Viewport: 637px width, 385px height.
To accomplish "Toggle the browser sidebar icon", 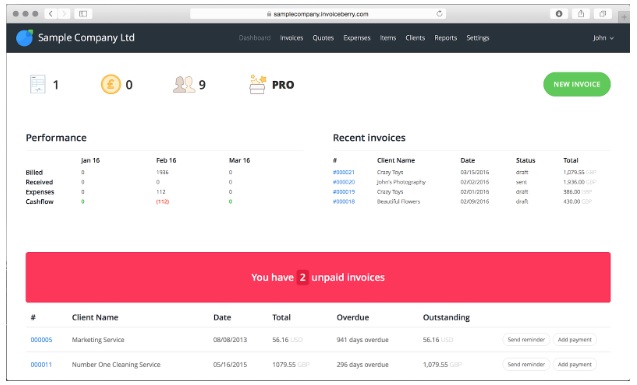I will point(83,14).
